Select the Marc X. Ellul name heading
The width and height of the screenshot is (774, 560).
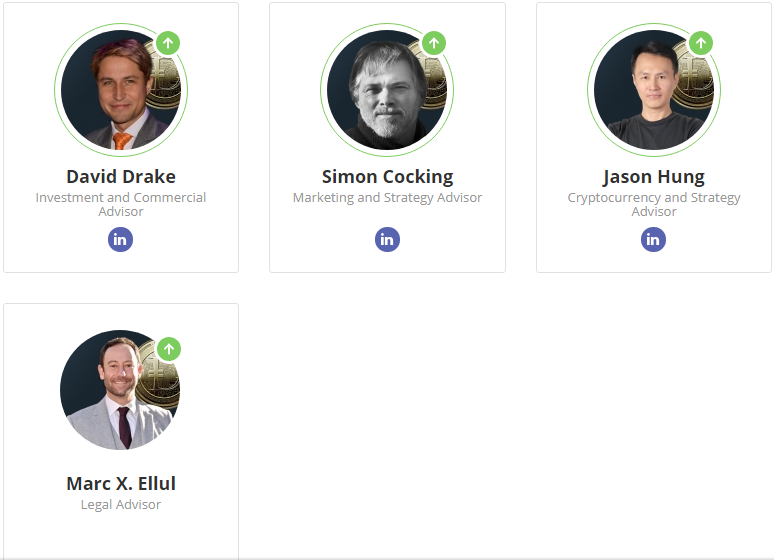121,483
